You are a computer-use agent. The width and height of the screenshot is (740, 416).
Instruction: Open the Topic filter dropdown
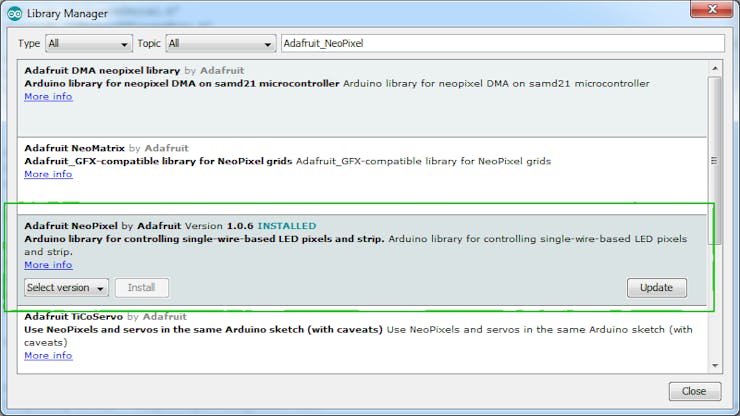(220, 43)
